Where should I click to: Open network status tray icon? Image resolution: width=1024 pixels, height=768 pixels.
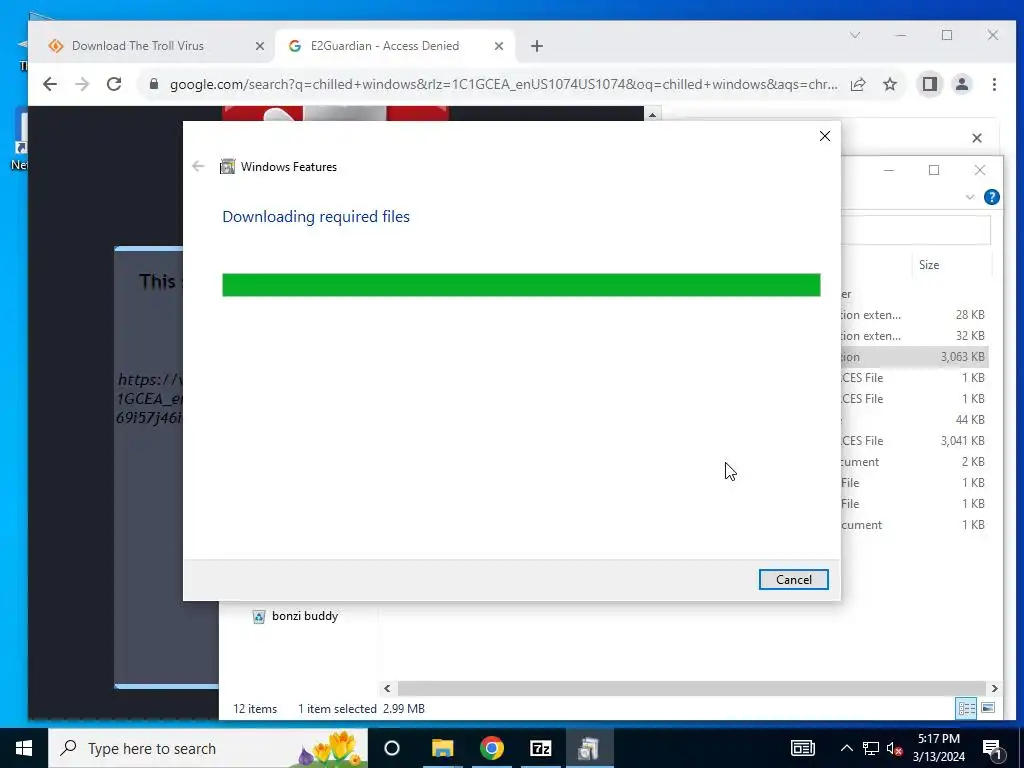pos(871,748)
